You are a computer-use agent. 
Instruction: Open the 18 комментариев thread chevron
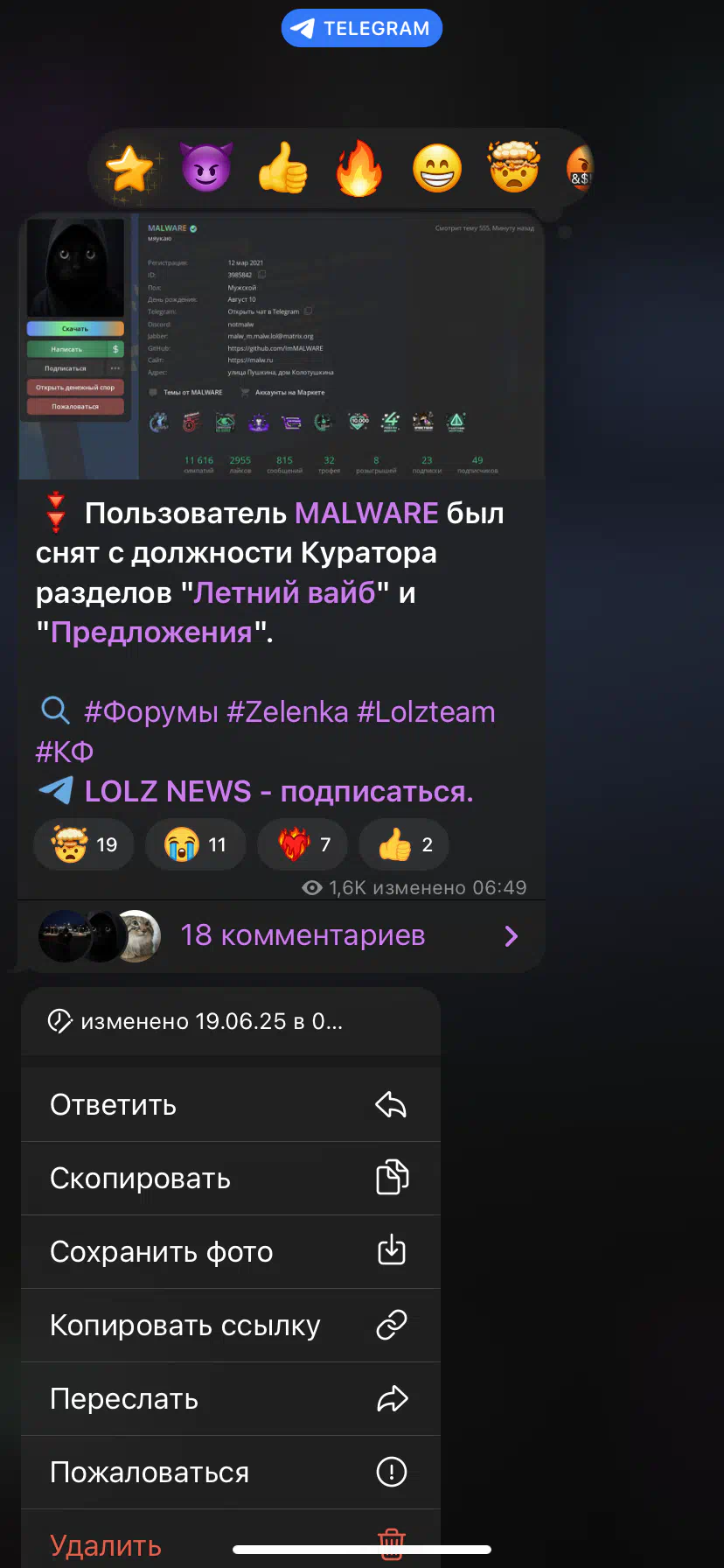512,936
